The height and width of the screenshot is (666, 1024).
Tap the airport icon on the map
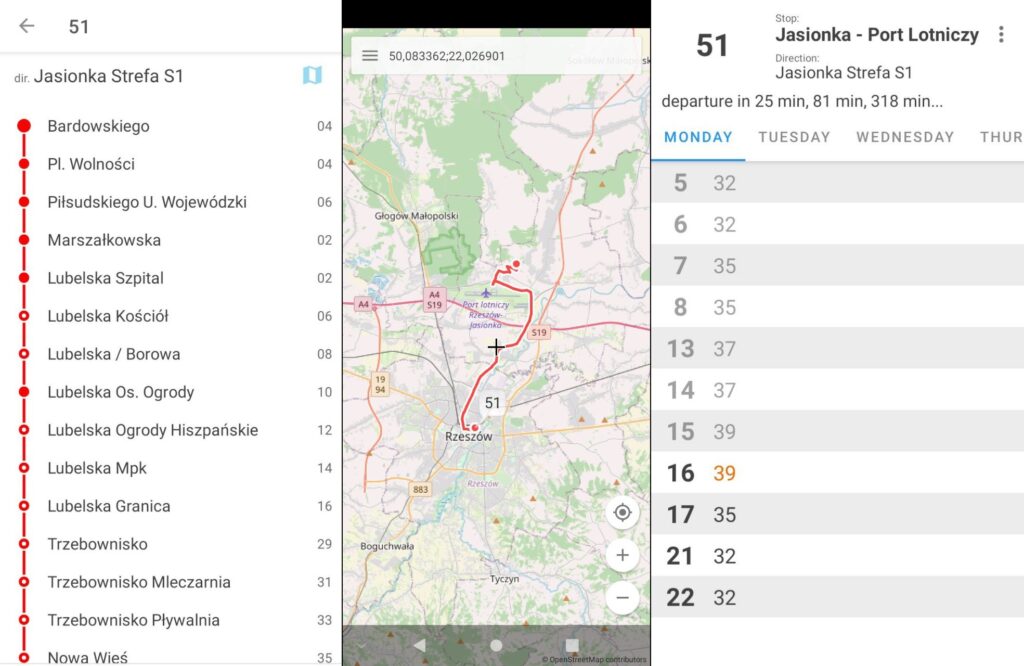click(x=485, y=293)
